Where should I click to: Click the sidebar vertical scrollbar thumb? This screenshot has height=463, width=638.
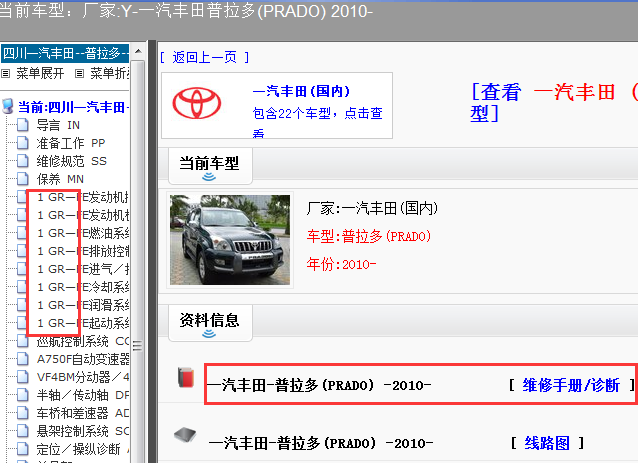(138, 262)
